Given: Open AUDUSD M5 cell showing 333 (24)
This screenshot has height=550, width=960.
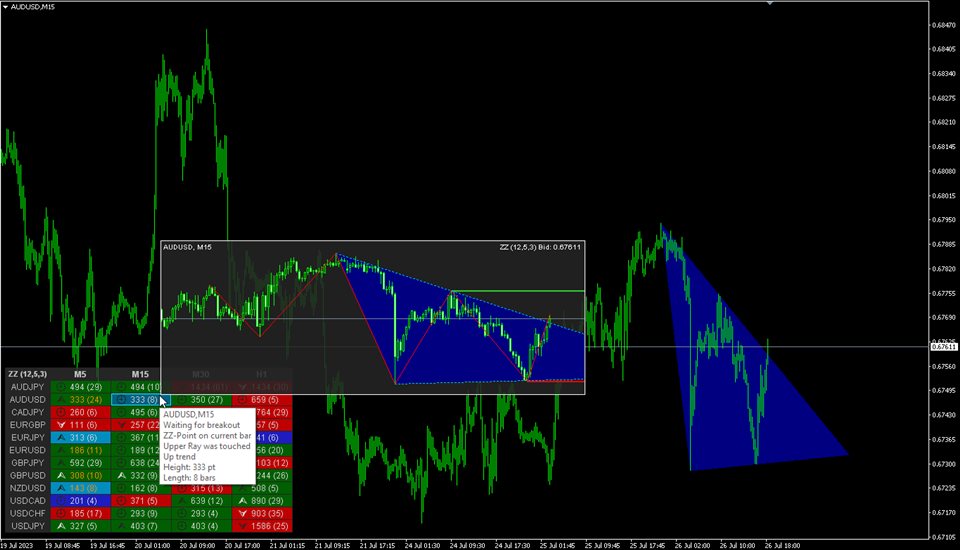Looking at the screenshot, I should pyautogui.click(x=80, y=400).
